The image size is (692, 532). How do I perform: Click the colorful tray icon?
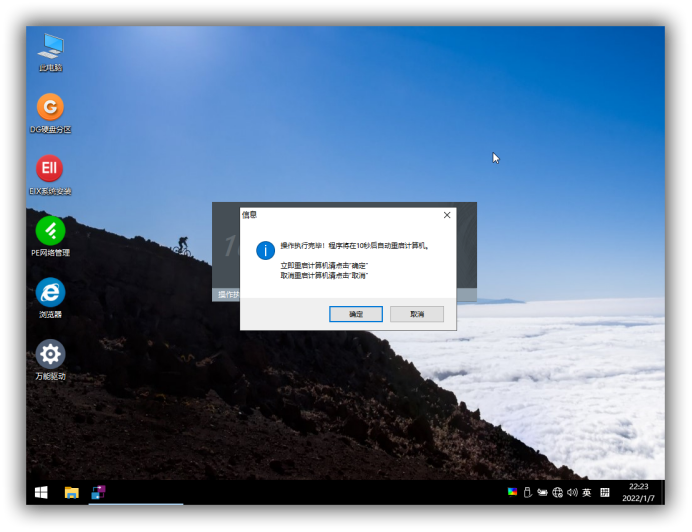point(513,492)
